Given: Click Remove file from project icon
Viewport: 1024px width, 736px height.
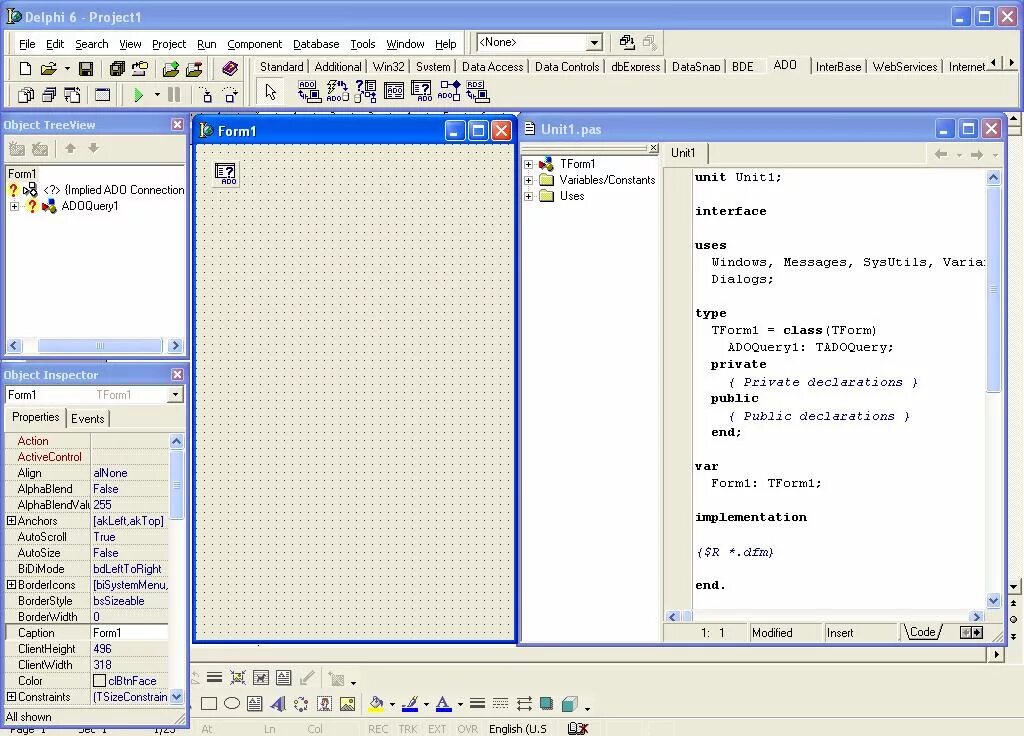Looking at the screenshot, I should click(194, 68).
